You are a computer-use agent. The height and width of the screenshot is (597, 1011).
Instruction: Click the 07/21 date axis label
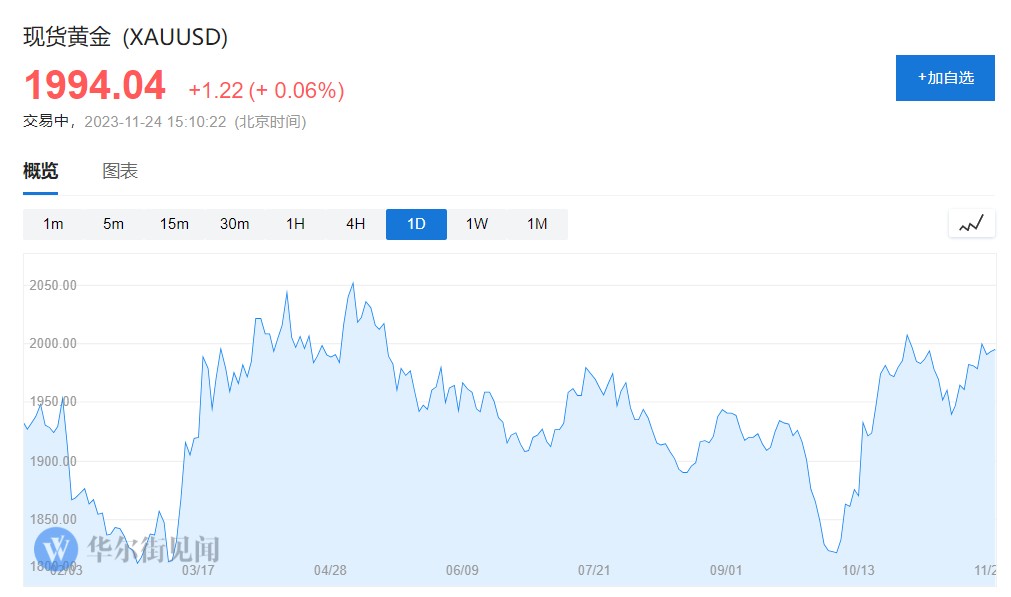pyautogui.click(x=594, y=570)
